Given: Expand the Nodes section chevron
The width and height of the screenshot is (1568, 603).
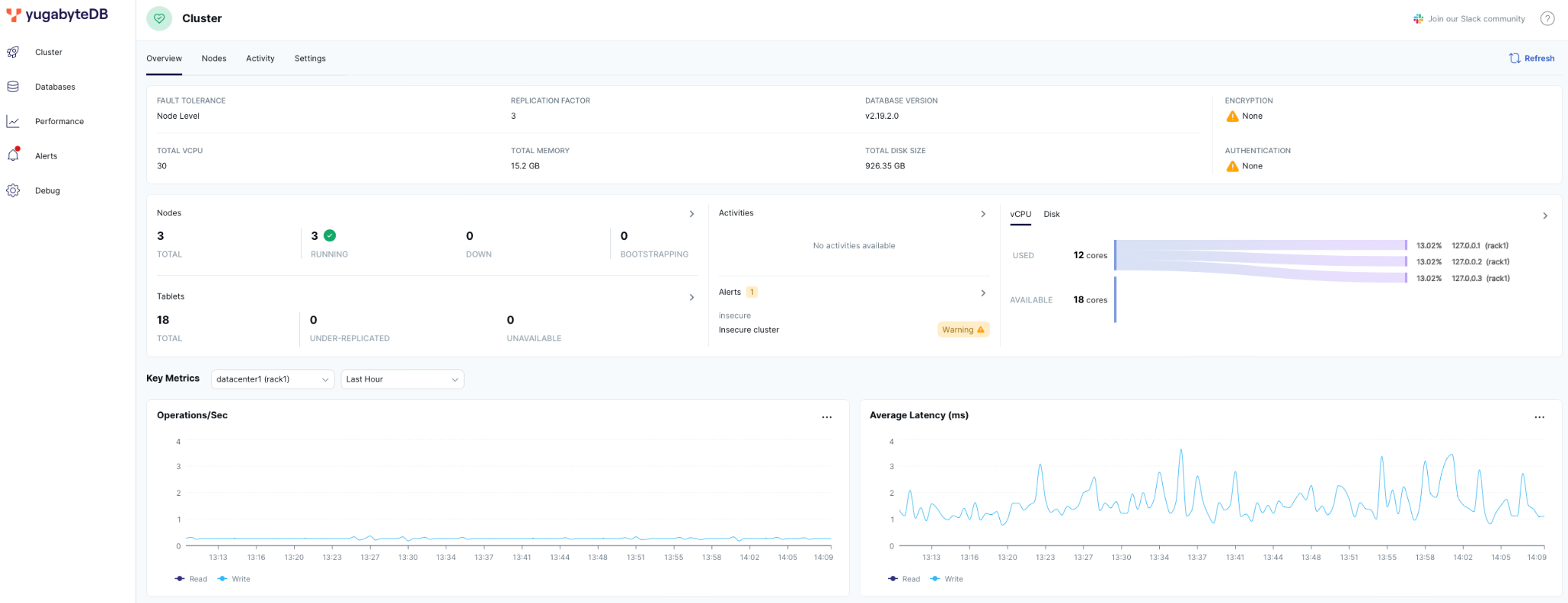Looking at the screenshot, I should click(x=691, y=214).
